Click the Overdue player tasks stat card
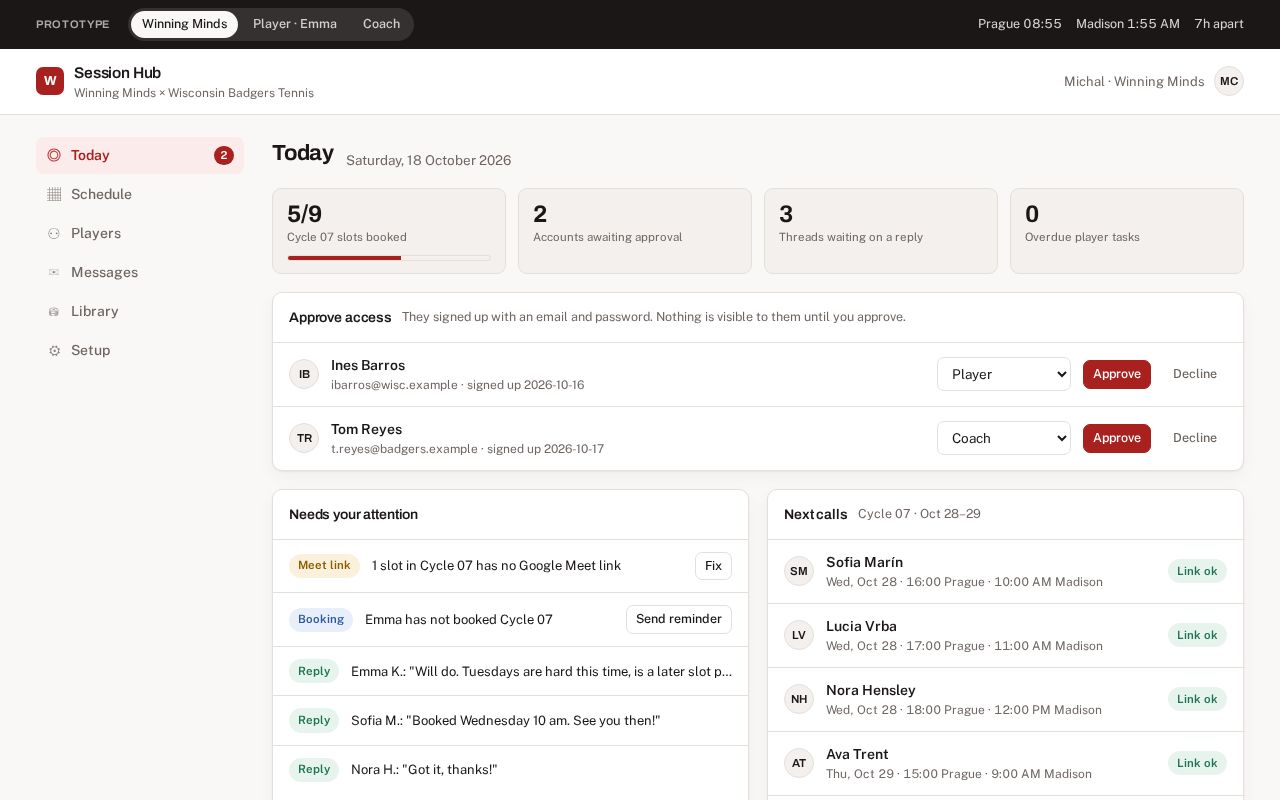 (1127, 231)
